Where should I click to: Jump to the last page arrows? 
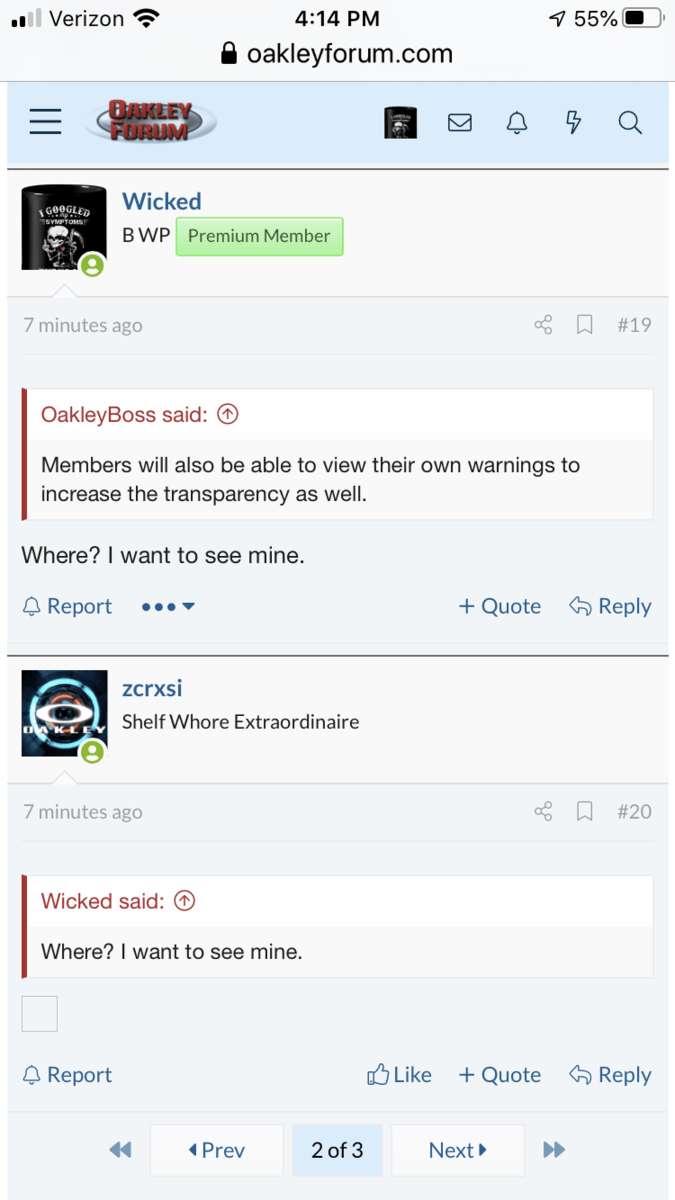pyautogui.click(x=553, y=1150)
